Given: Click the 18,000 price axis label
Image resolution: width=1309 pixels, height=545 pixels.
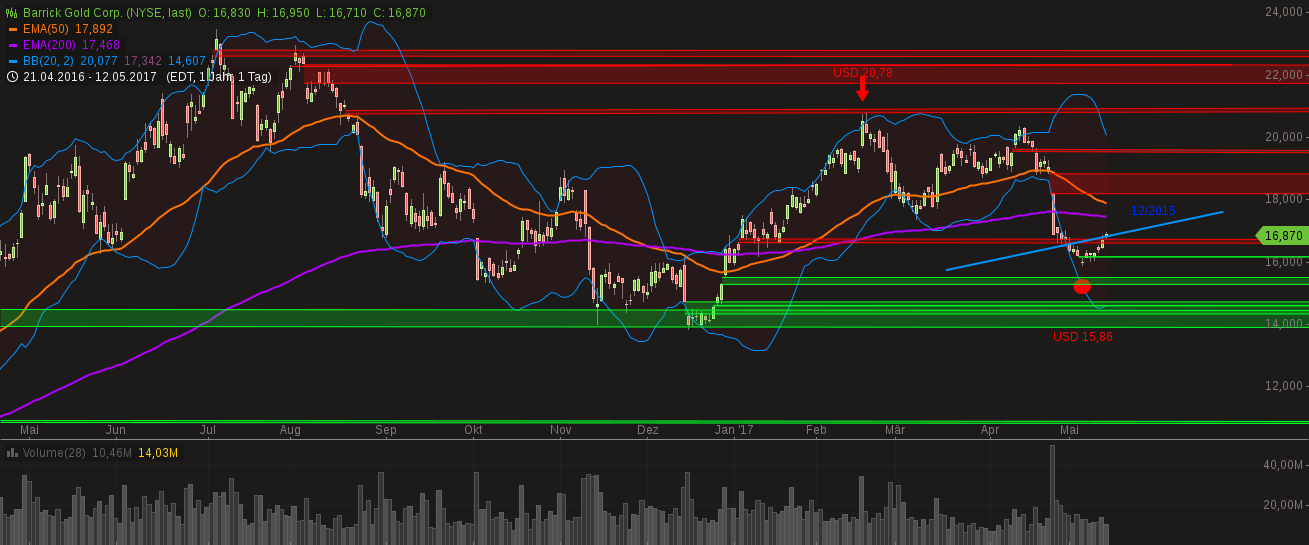Looking at the screenshot, I should (1285, 199).
